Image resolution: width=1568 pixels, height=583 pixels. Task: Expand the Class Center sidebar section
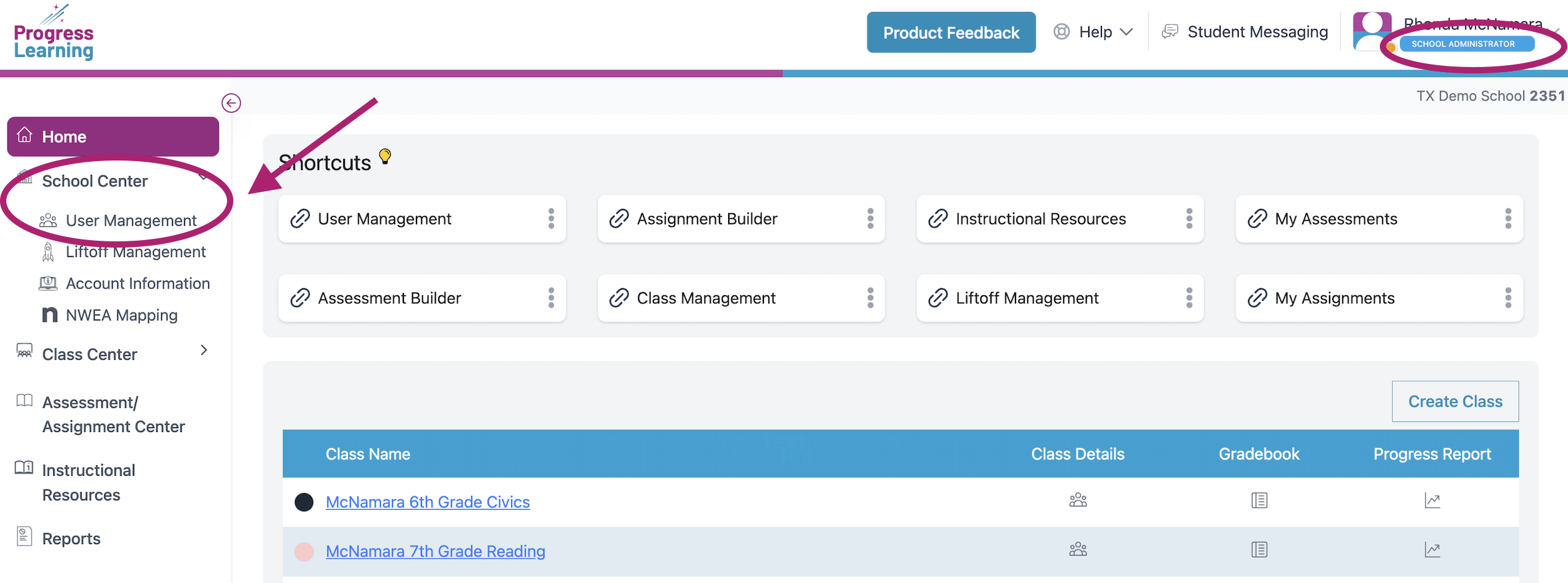click(x=204, y=350)
